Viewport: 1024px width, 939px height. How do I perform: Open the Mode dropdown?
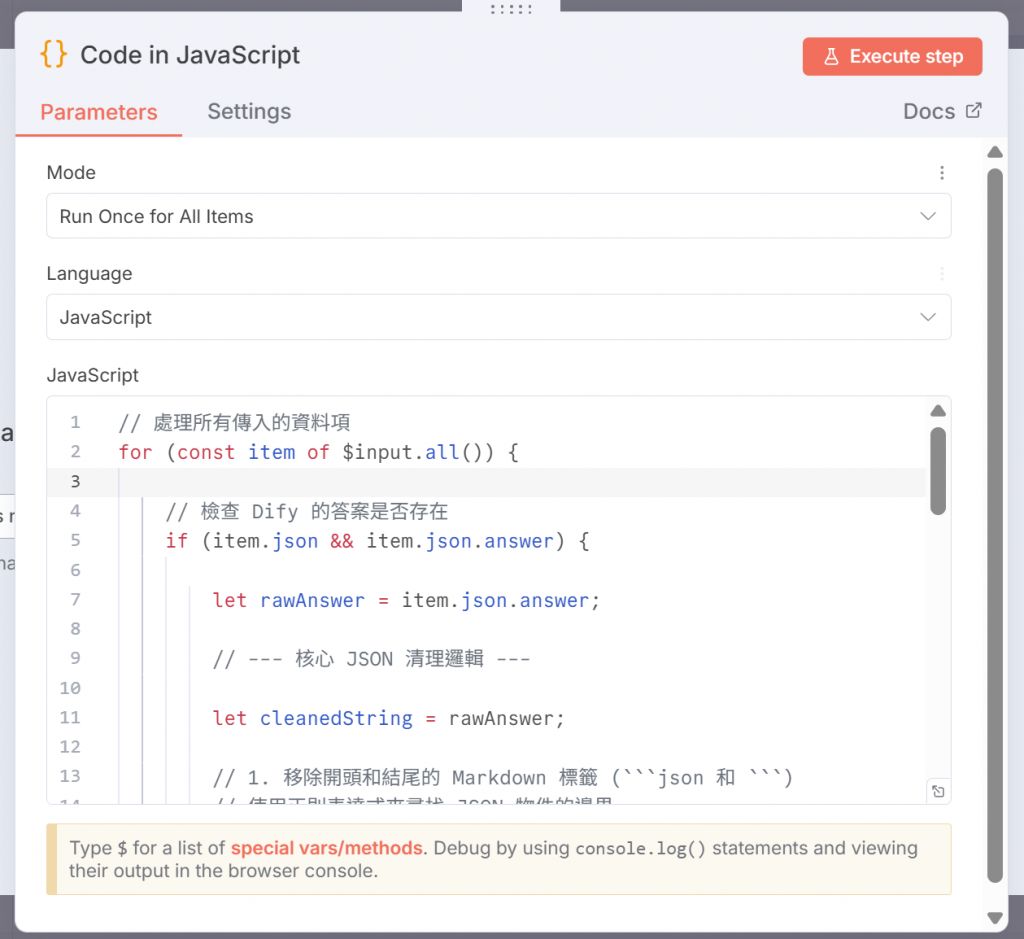point(498,216)
